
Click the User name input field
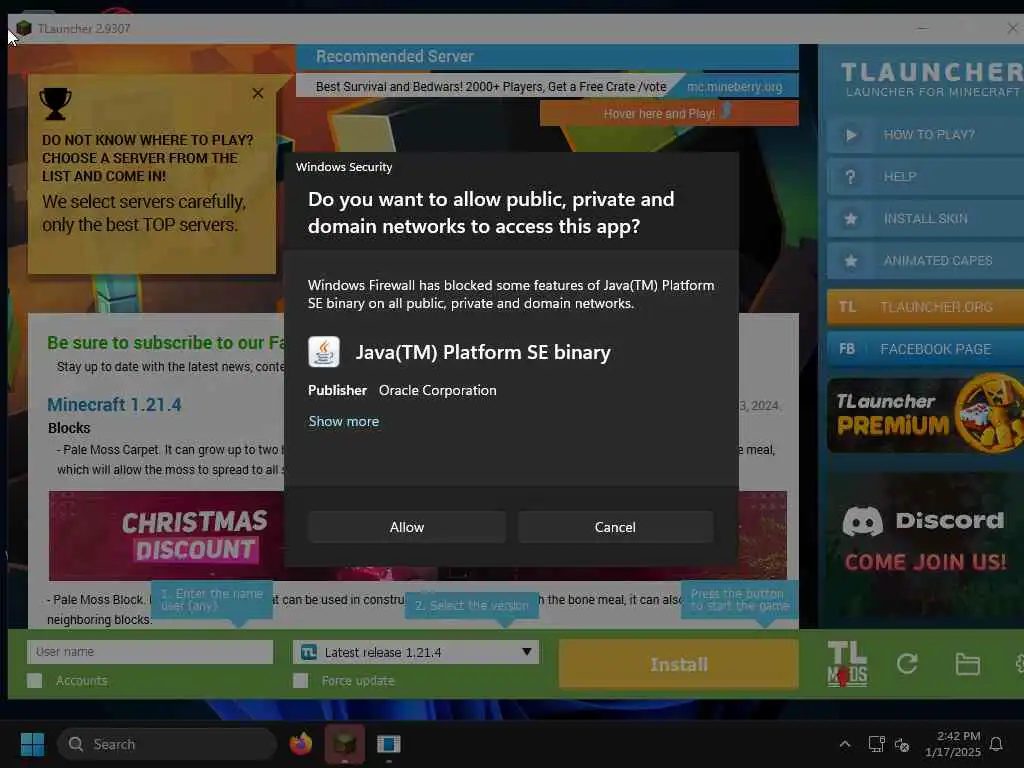tap(150, 652)
